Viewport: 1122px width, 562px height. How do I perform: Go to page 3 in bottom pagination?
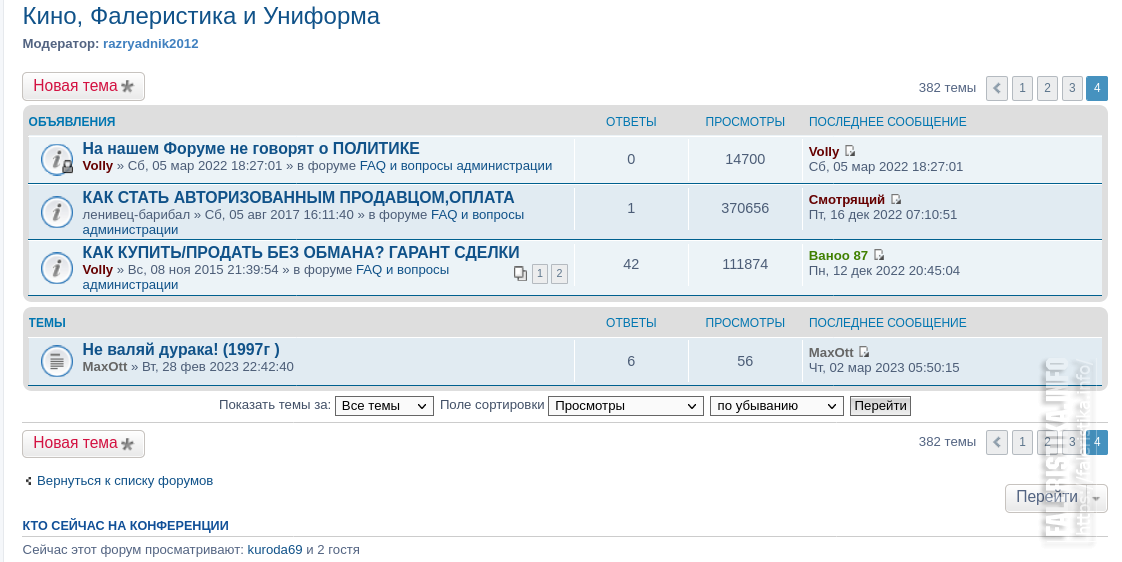pyautogui.click(x=1072, y=442)
